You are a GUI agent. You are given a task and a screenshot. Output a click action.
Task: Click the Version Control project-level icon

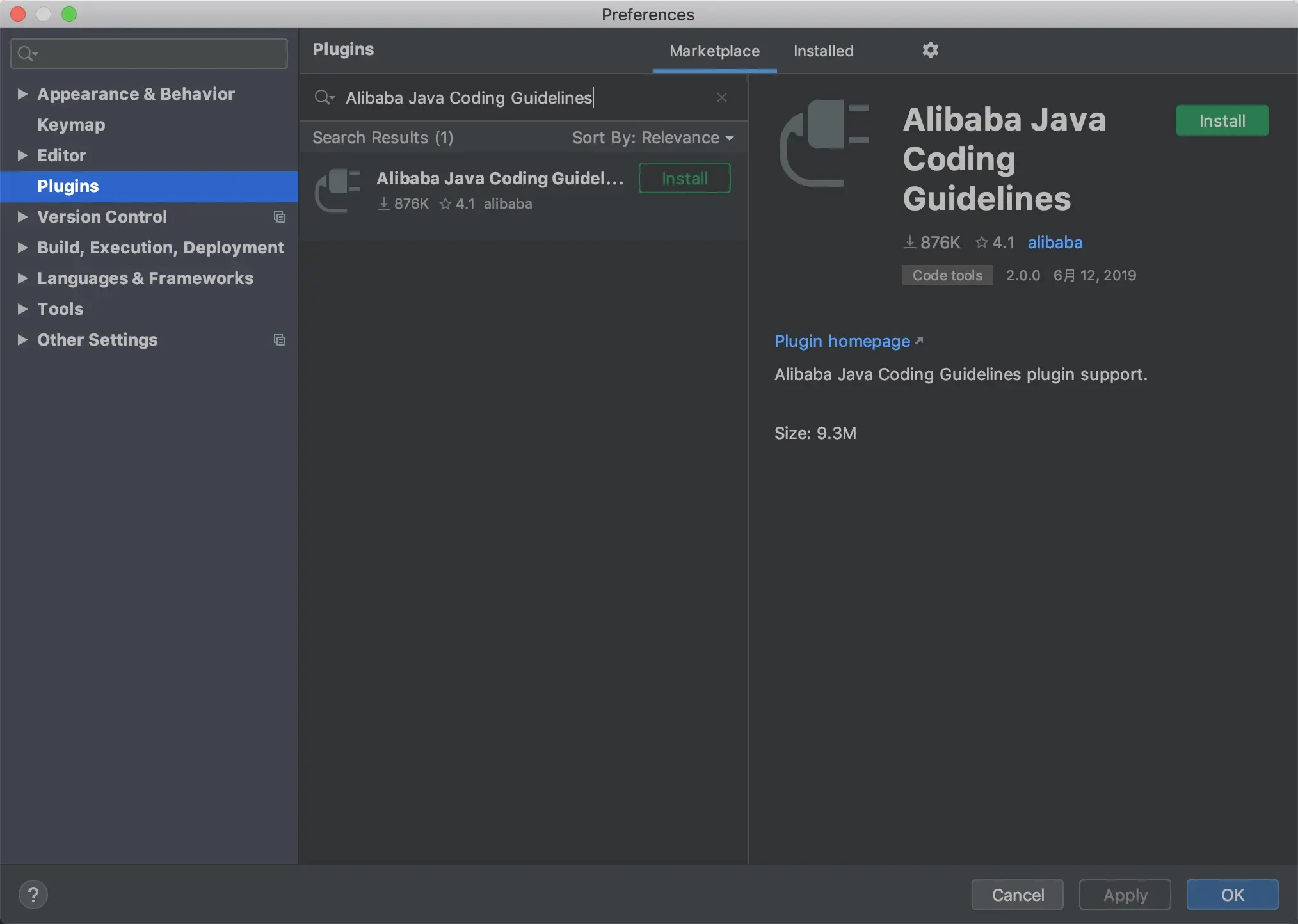tap(279, 217)
